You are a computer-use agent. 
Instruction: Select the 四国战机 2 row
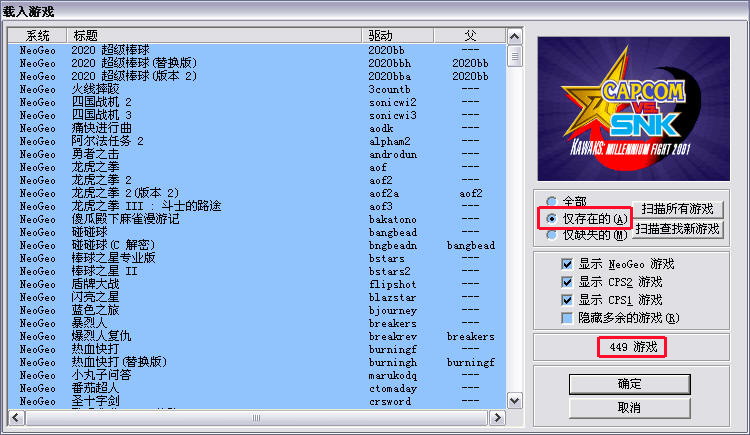[257, 102]
